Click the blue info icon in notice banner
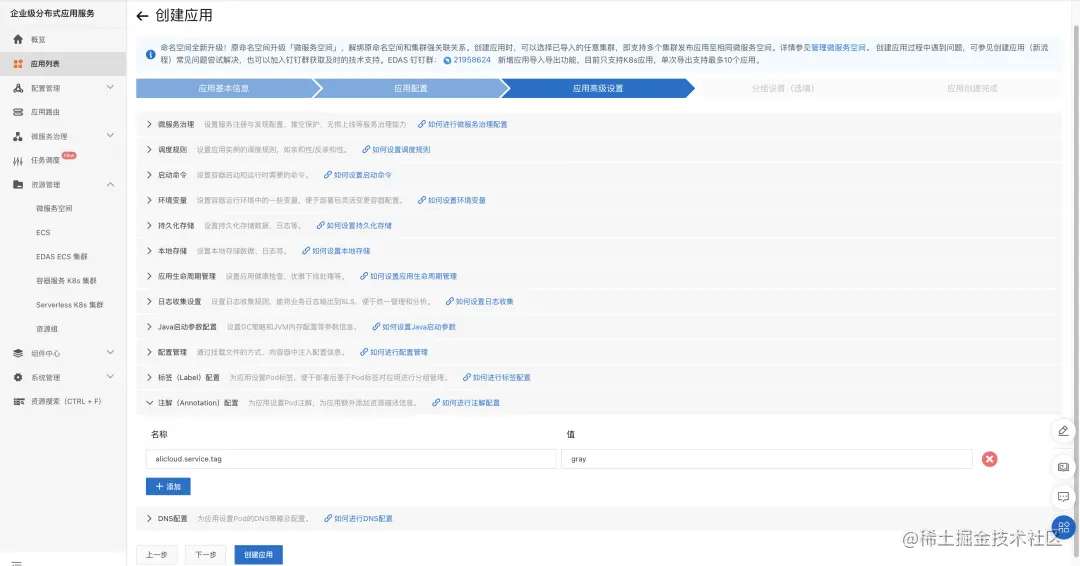 coord(150,54)
